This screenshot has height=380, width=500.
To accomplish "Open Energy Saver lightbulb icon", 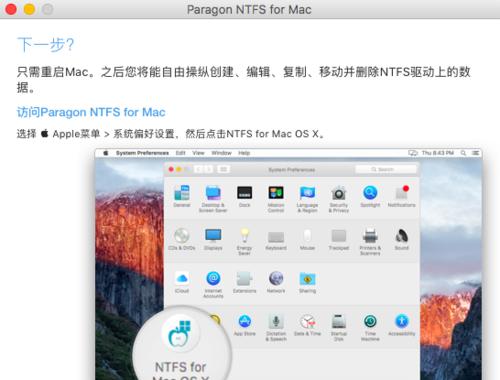I will coord(244,236).
